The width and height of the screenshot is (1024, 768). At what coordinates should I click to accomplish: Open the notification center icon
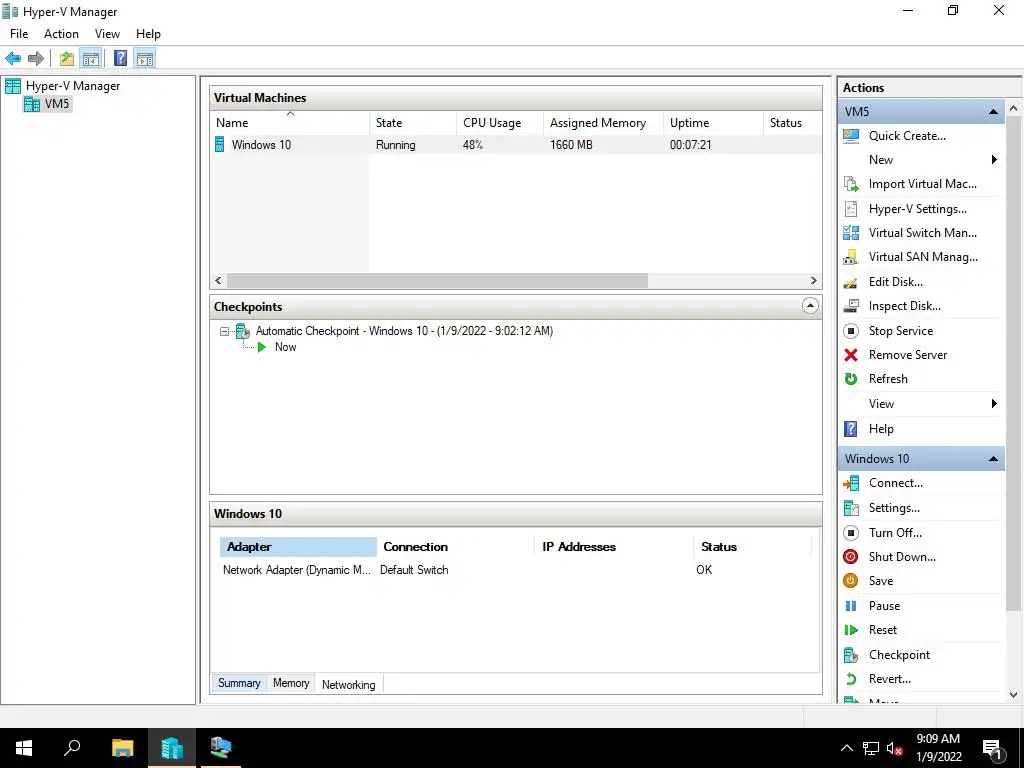[x=992, y=749]
